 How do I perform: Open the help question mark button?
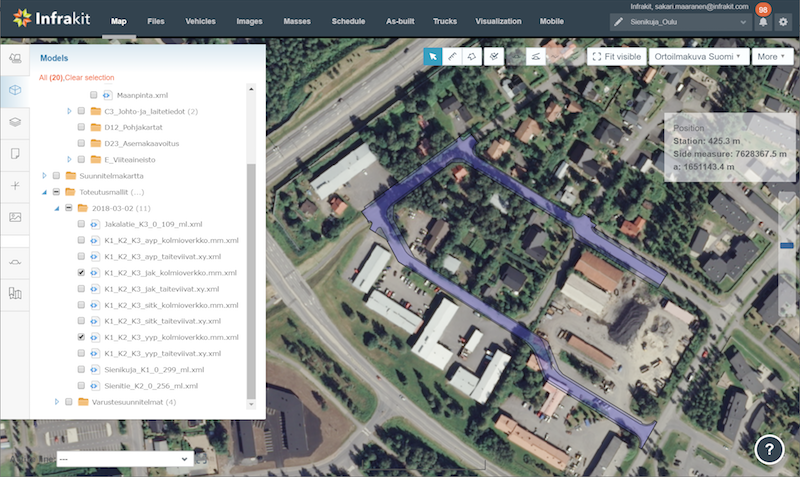768,450
